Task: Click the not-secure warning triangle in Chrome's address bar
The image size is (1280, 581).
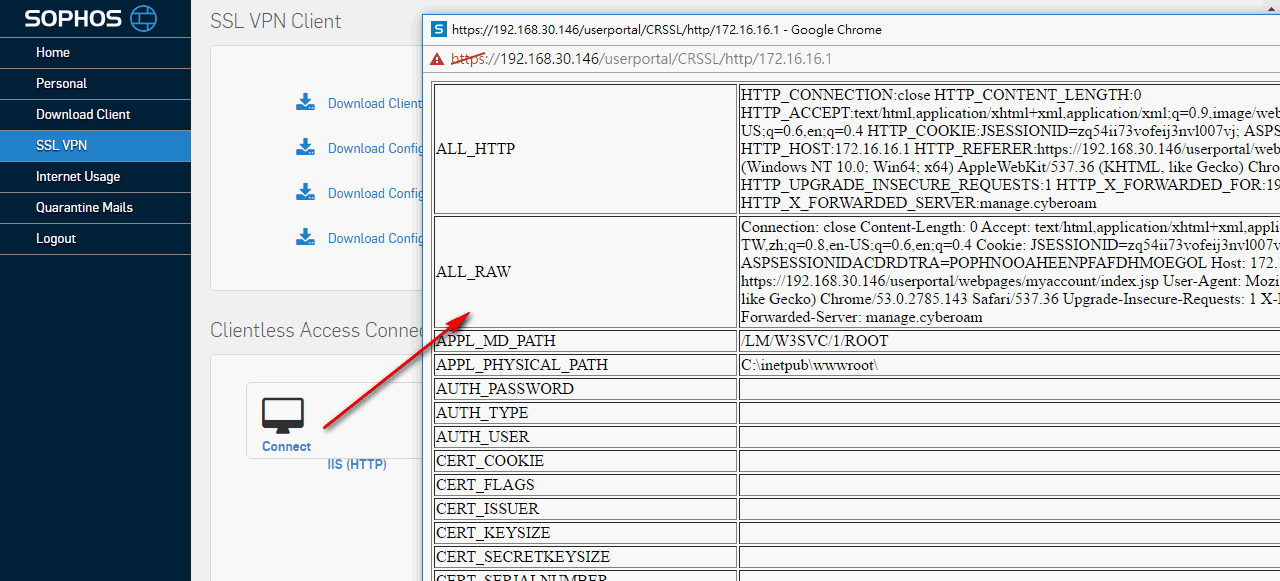Action: point(437,59)
